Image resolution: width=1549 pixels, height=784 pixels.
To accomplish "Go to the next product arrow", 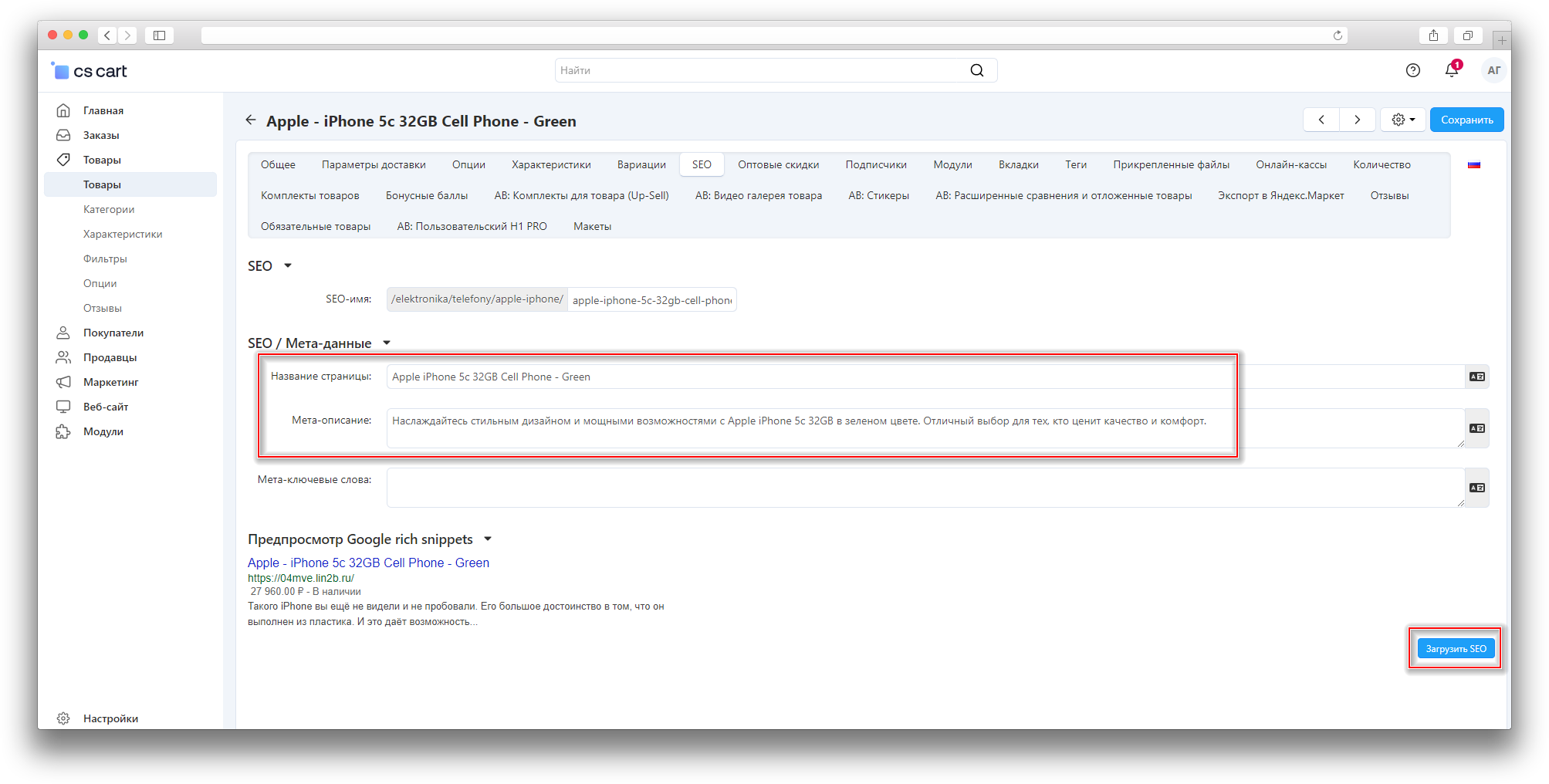I will 1357,120.
